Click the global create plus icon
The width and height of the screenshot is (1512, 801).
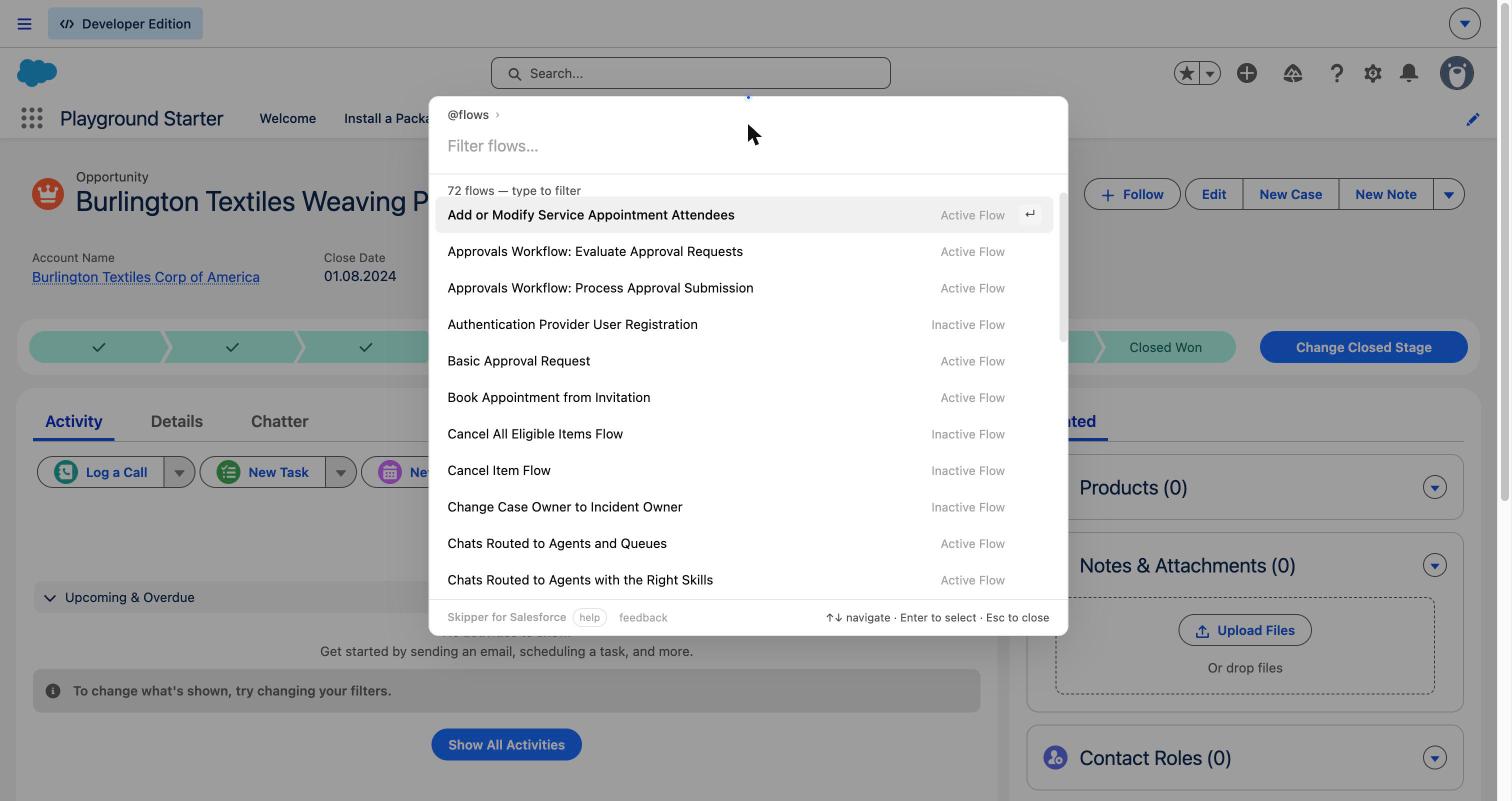(x=1247, y=73)
